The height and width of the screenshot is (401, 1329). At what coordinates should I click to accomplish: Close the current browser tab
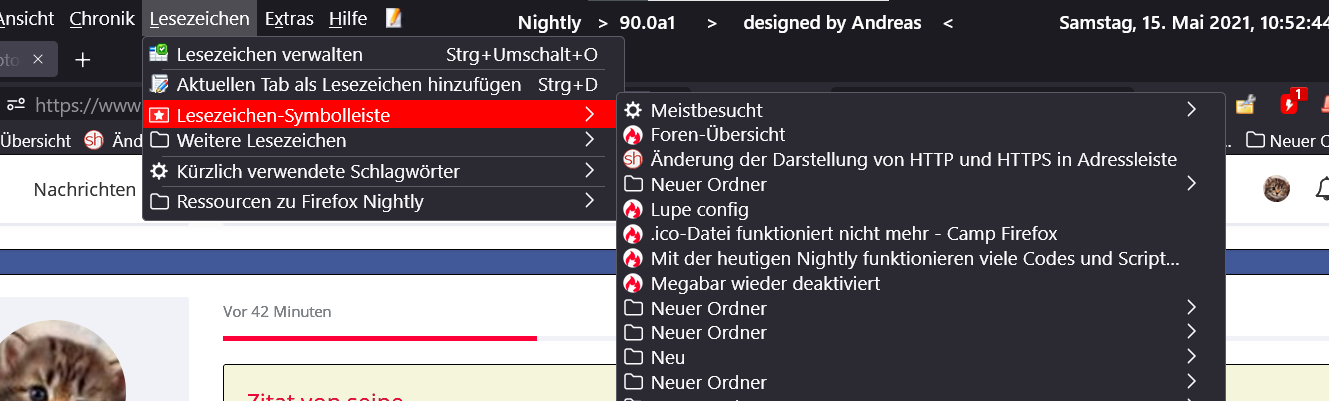[x=38, y=60]
